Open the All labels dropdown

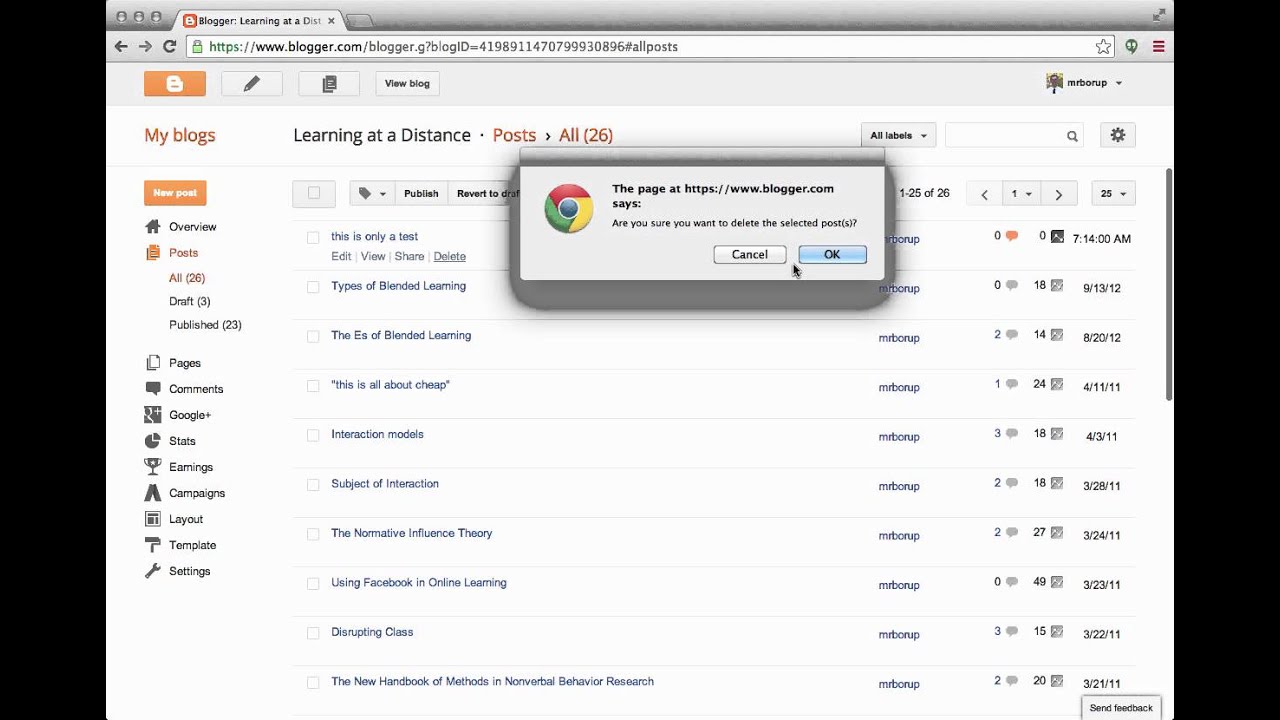(x=898, y=136)
